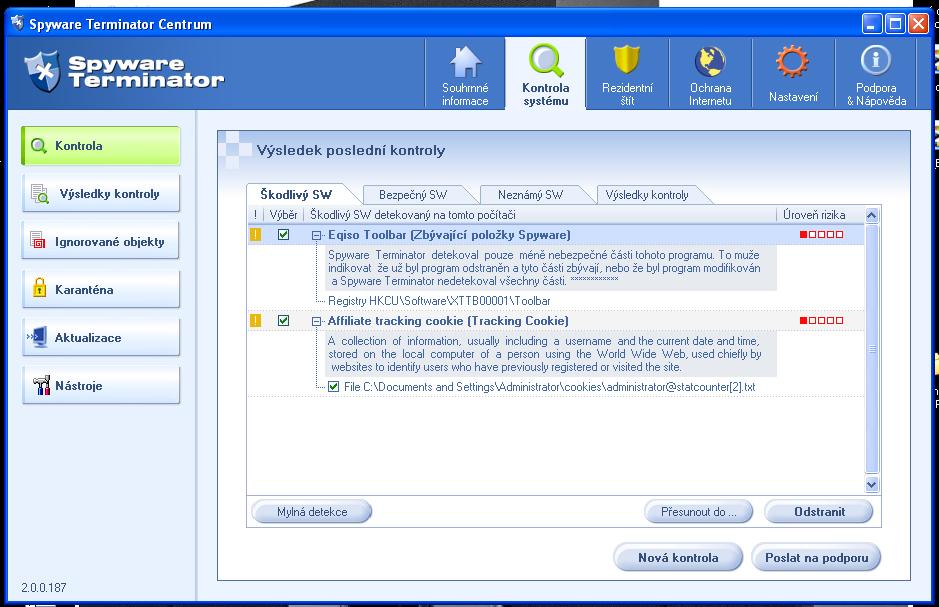Toggle checkbox for Affiliate tracking cookie

pos(283,320)
